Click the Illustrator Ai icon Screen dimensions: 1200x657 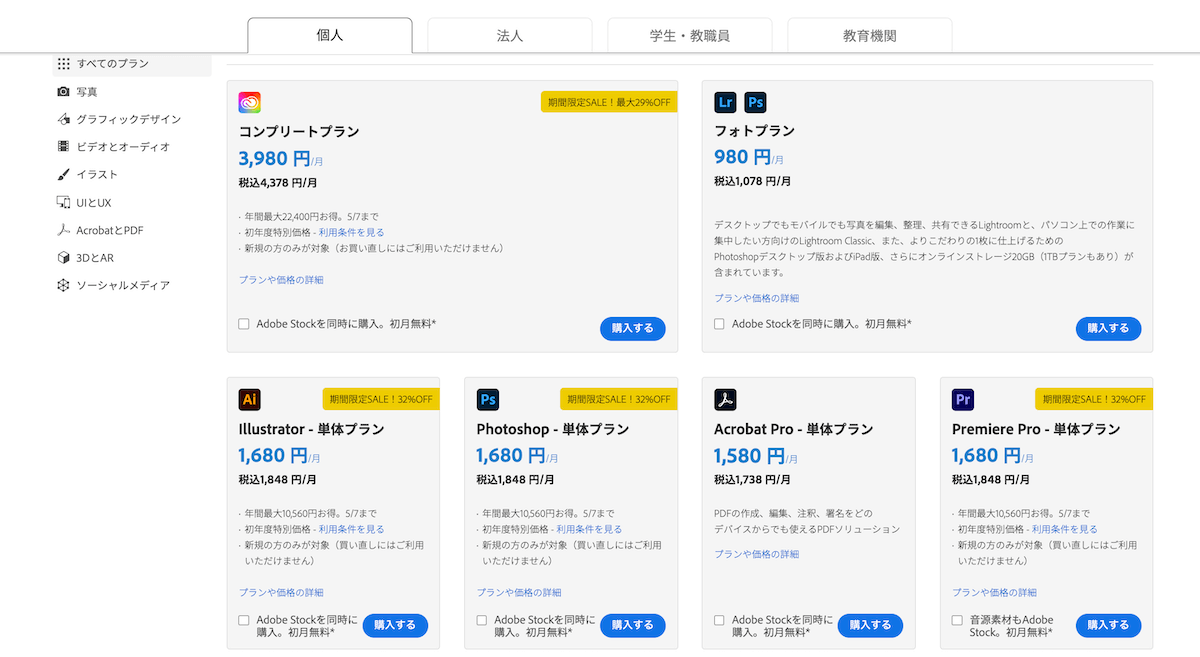[x=250, y=400]
